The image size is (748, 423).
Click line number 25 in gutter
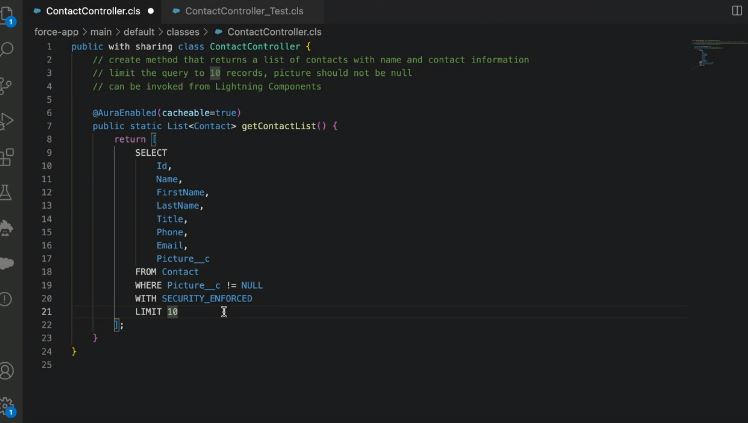(x=46, y=364)
